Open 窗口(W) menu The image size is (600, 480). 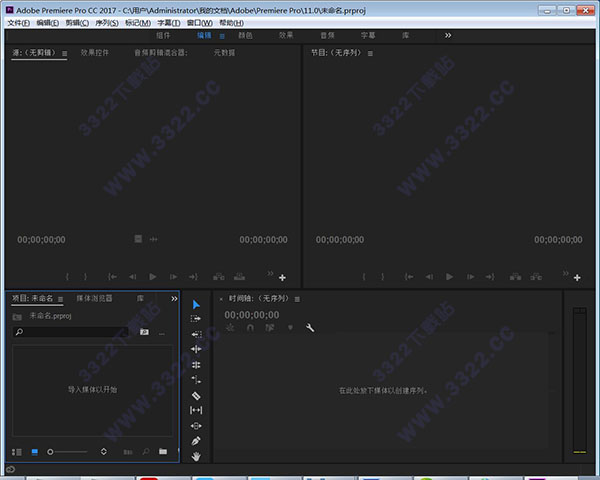[x=200, y=23]
